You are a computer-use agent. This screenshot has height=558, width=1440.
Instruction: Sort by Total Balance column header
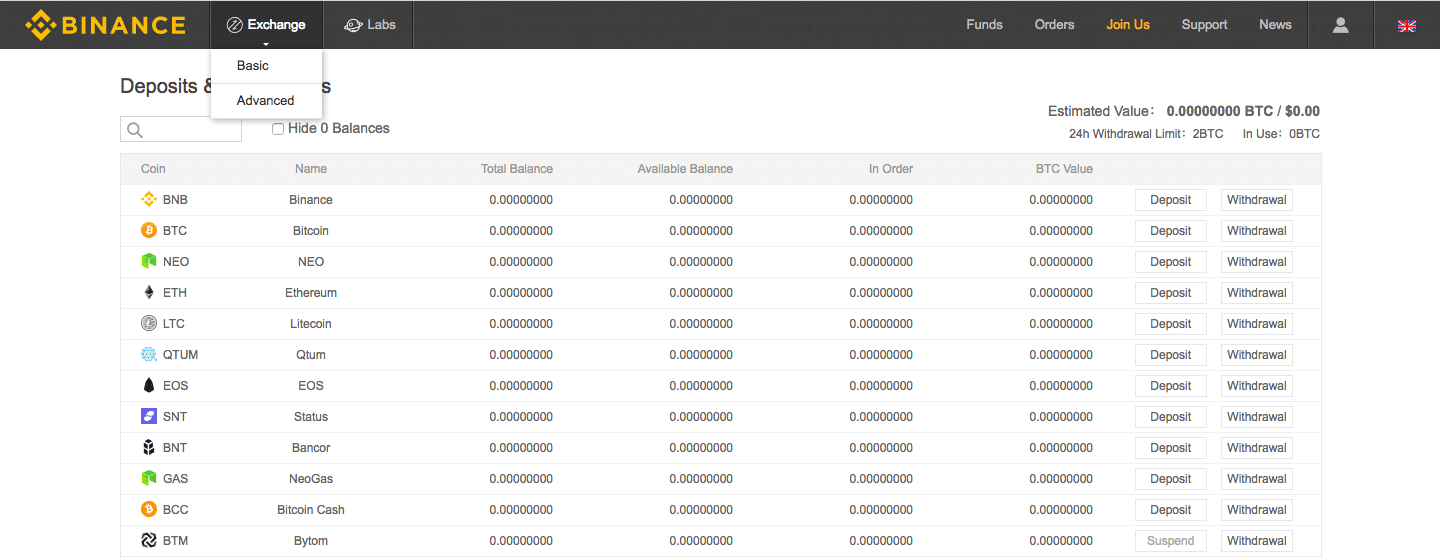coord(517,169)
